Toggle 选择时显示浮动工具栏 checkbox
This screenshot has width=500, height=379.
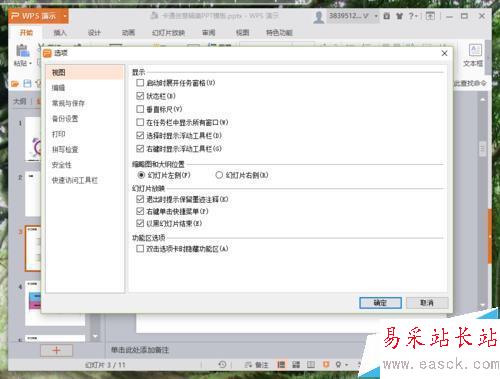(140, 136)
